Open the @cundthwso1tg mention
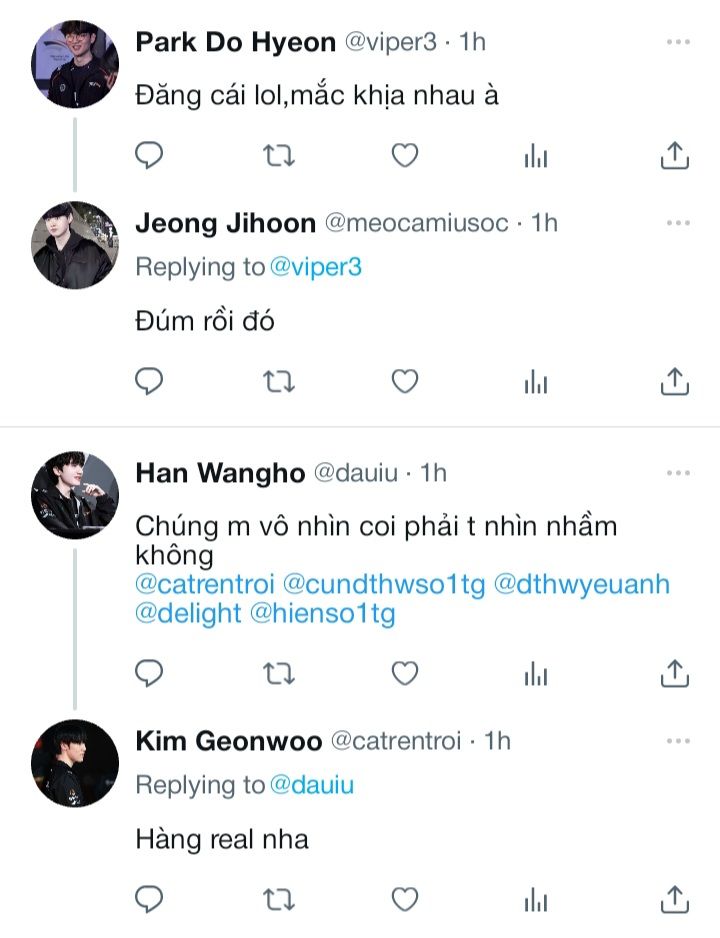The height and width of the screenshot is (938, 720). (384, 584)
